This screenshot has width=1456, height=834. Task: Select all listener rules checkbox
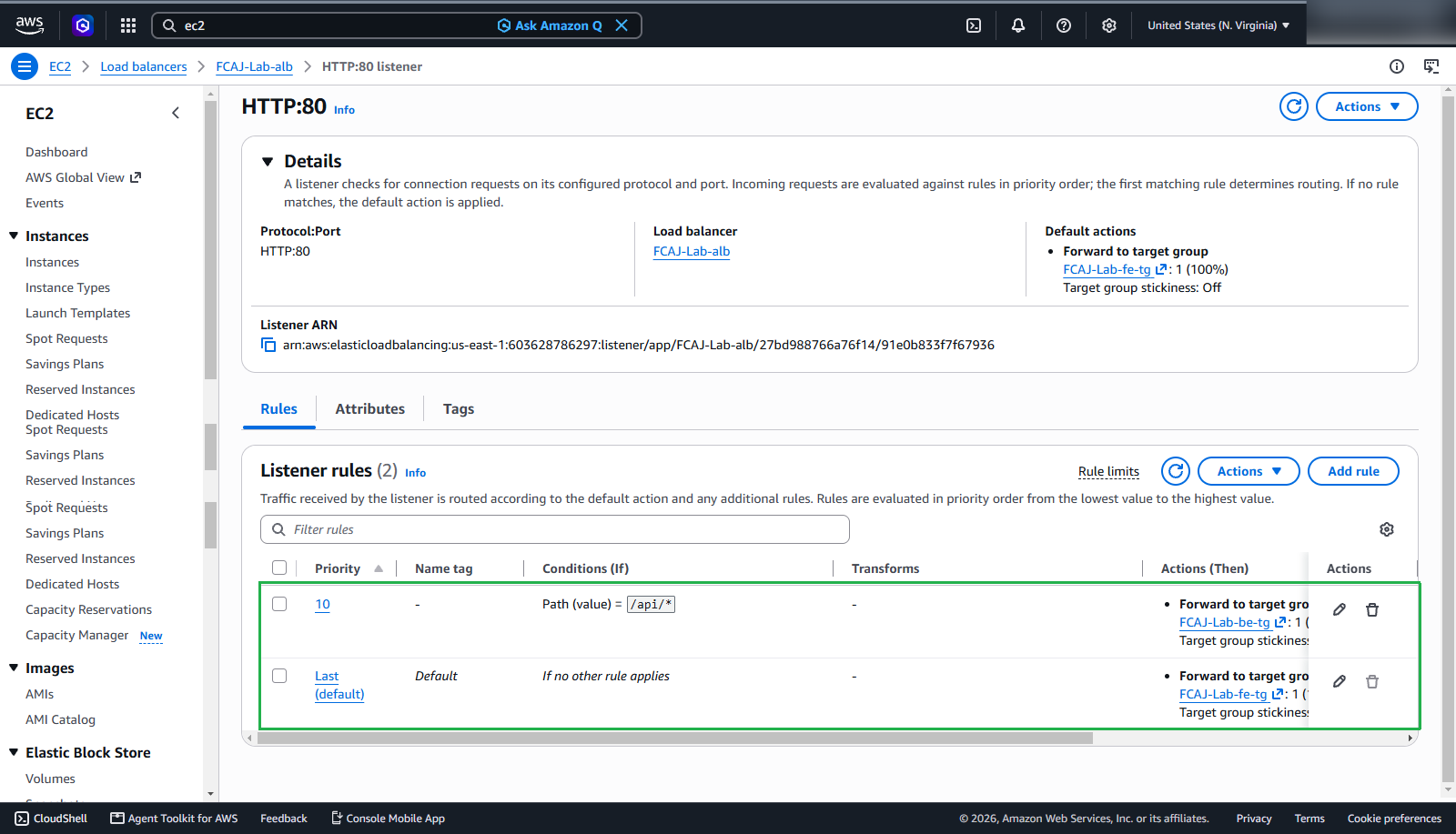(x=279, y=568)
